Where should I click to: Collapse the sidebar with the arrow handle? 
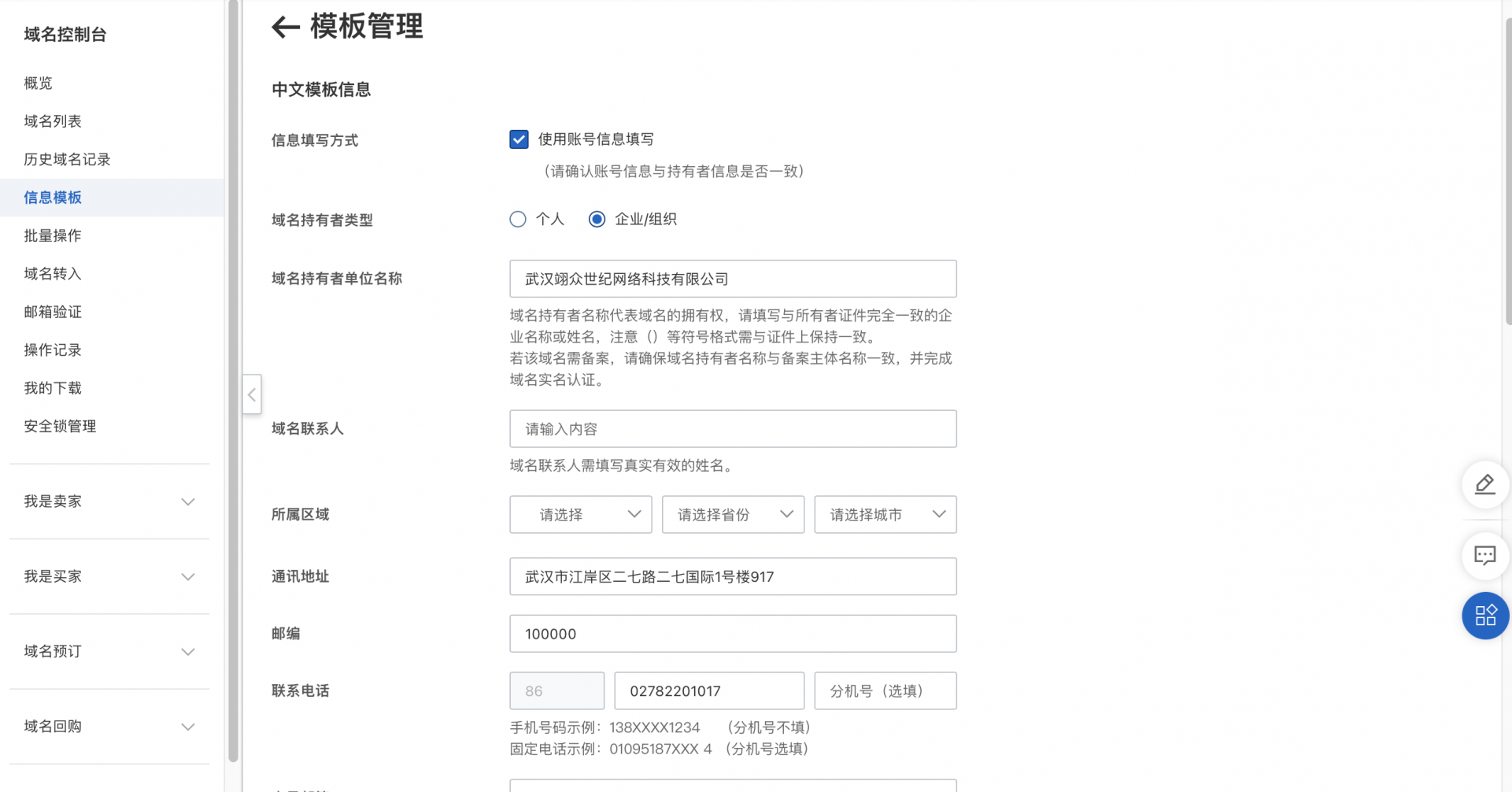coord(252,394)
